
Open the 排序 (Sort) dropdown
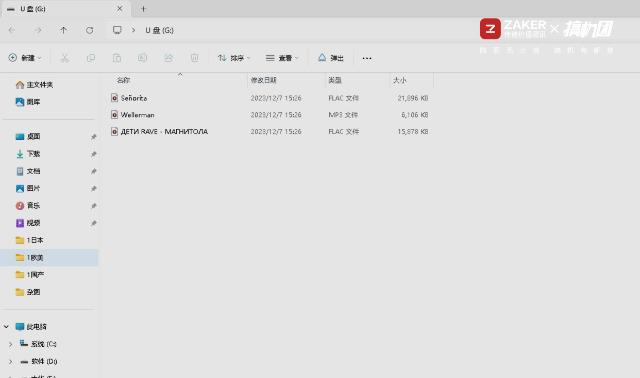(x=234, y=58)
